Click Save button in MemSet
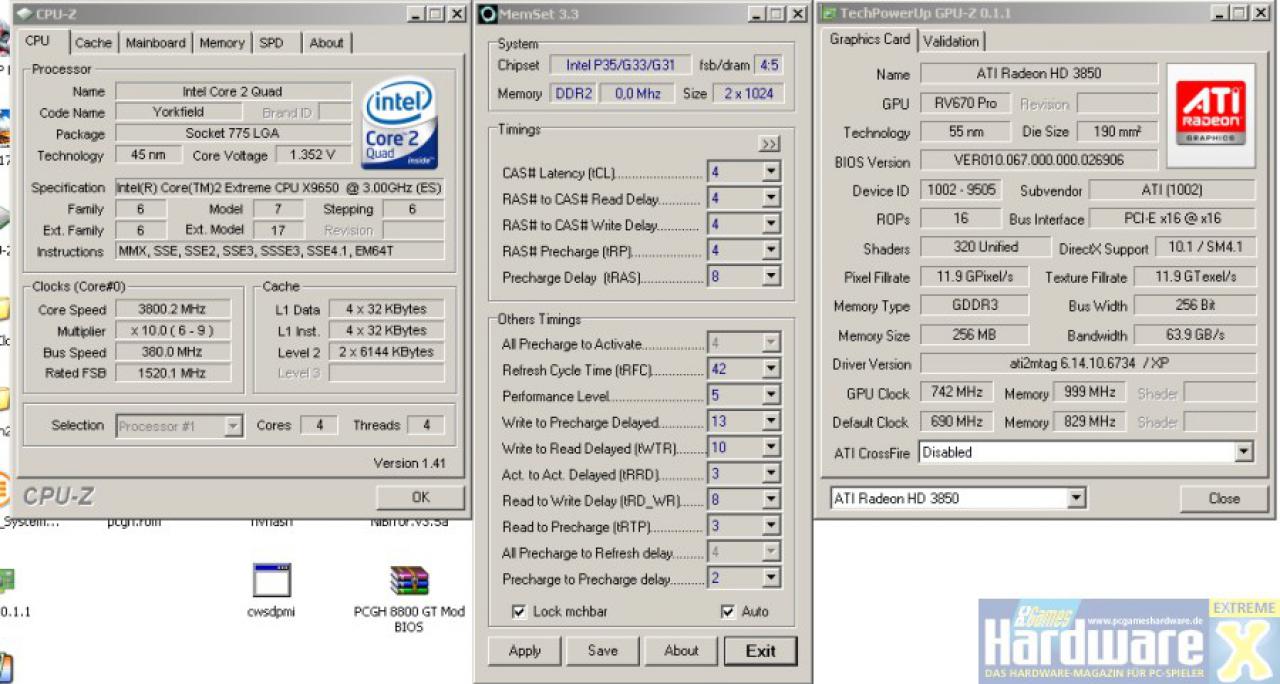This screenshot has width=1280, height=684. click(602, 651)
